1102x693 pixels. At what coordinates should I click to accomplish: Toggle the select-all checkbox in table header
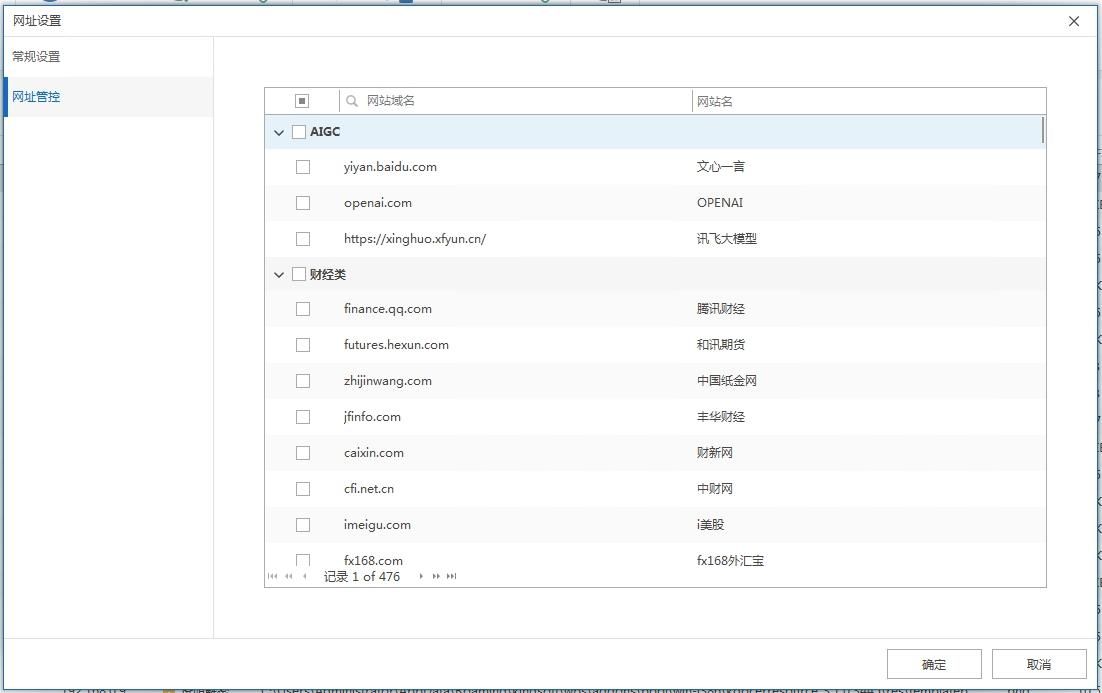302,101
